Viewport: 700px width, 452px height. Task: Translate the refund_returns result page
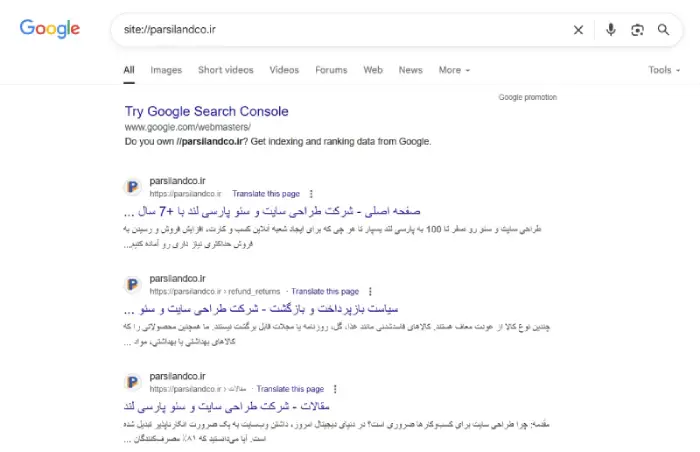tap(325, 292)
